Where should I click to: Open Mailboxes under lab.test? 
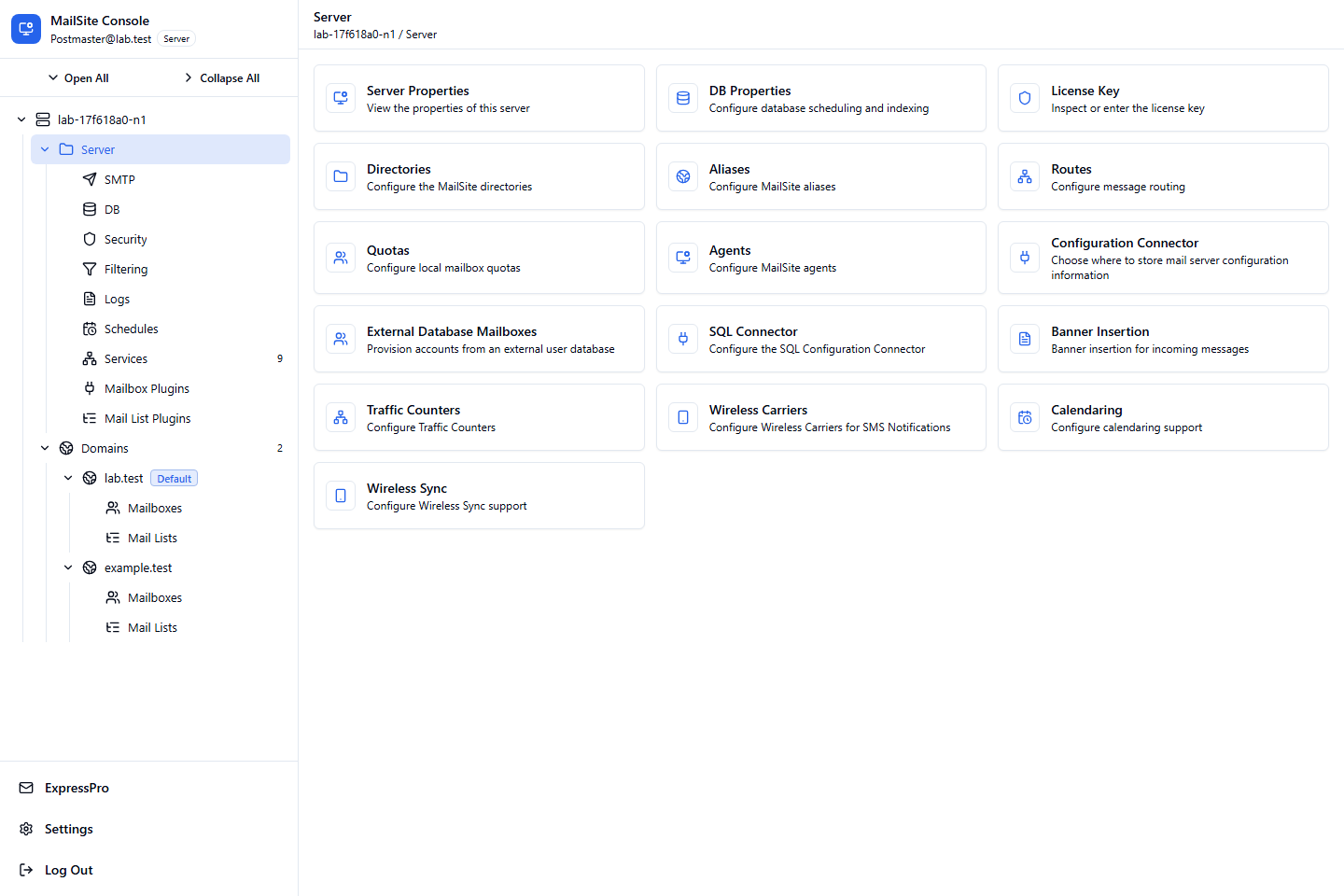[184, 508]
